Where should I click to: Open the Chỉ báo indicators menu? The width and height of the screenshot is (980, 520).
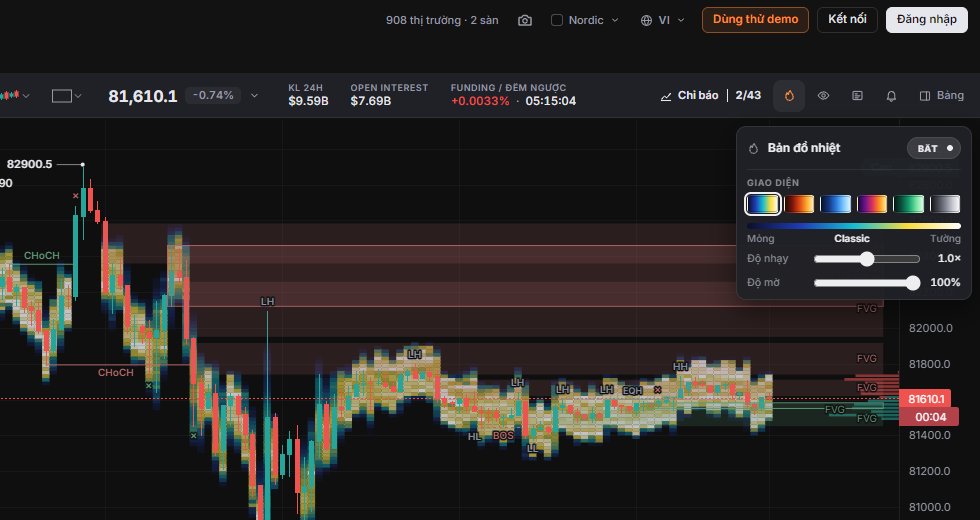point(689,96)
